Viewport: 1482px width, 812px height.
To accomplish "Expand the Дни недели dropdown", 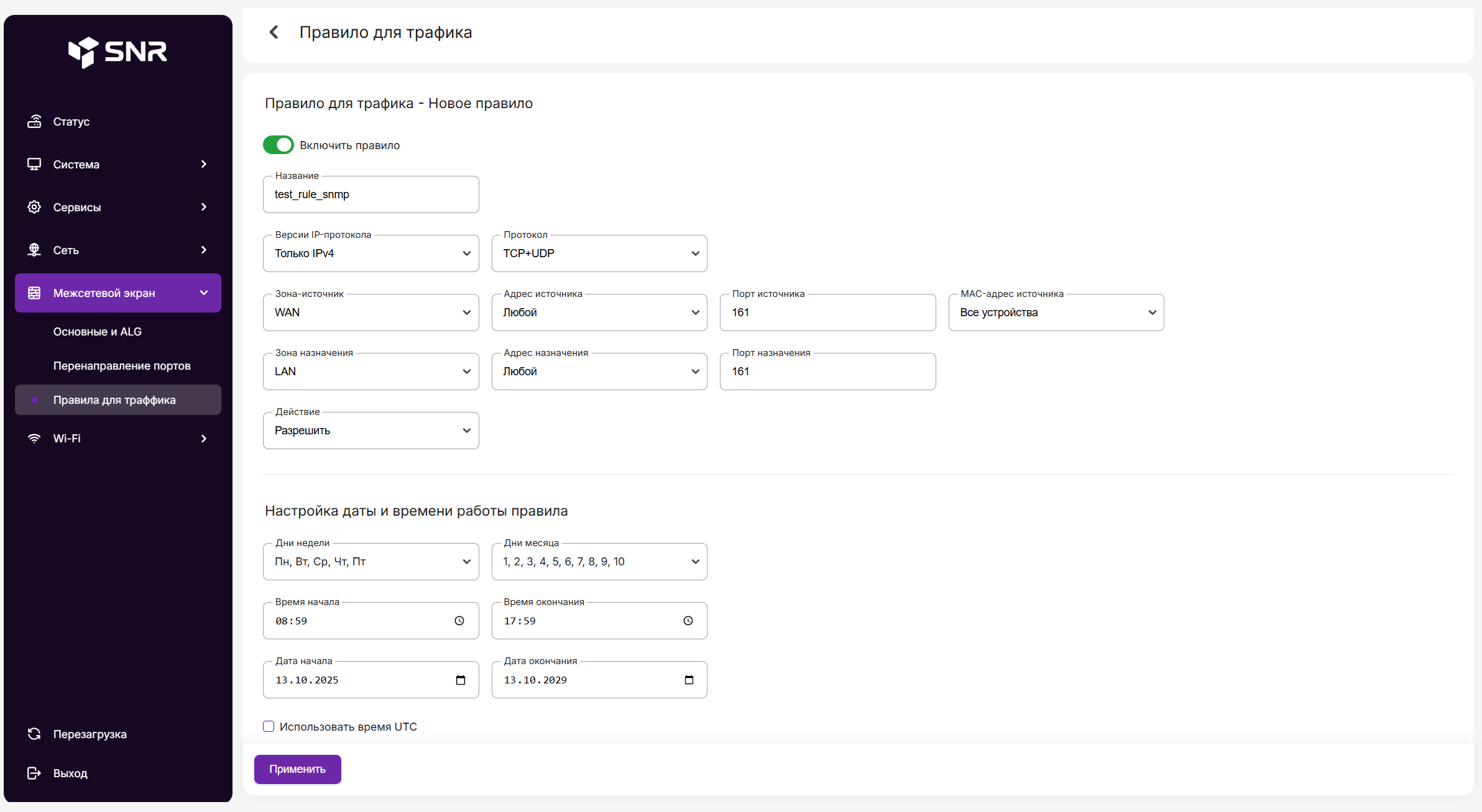I will 370,562.
